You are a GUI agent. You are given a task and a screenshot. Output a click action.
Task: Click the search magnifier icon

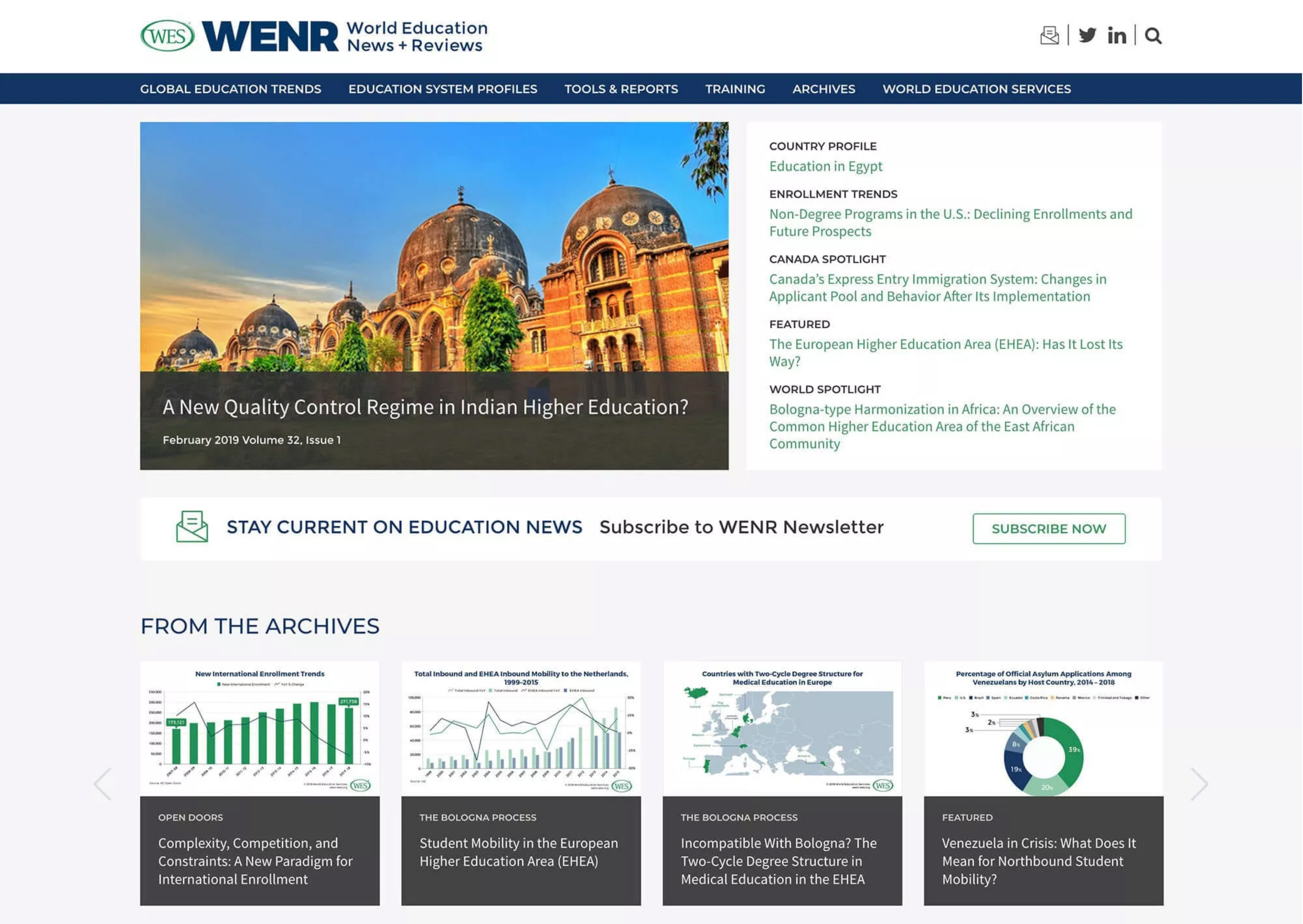(x=1153, y=35)
